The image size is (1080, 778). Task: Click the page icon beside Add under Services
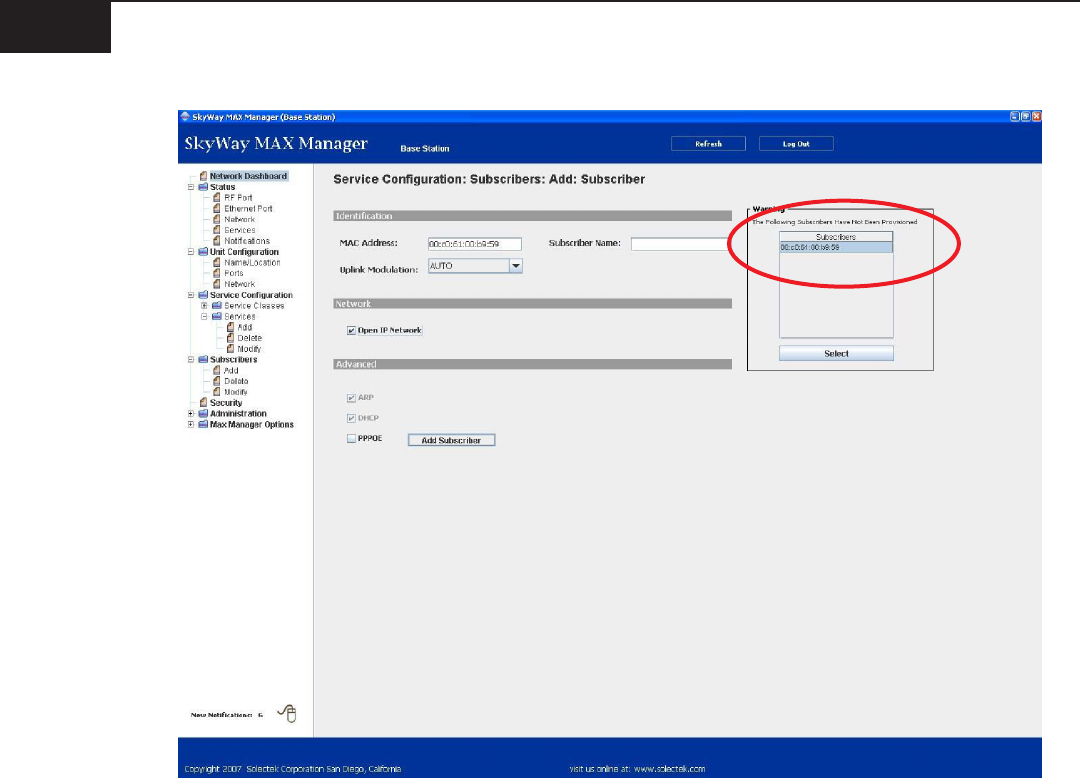click(x=231, y=327)
